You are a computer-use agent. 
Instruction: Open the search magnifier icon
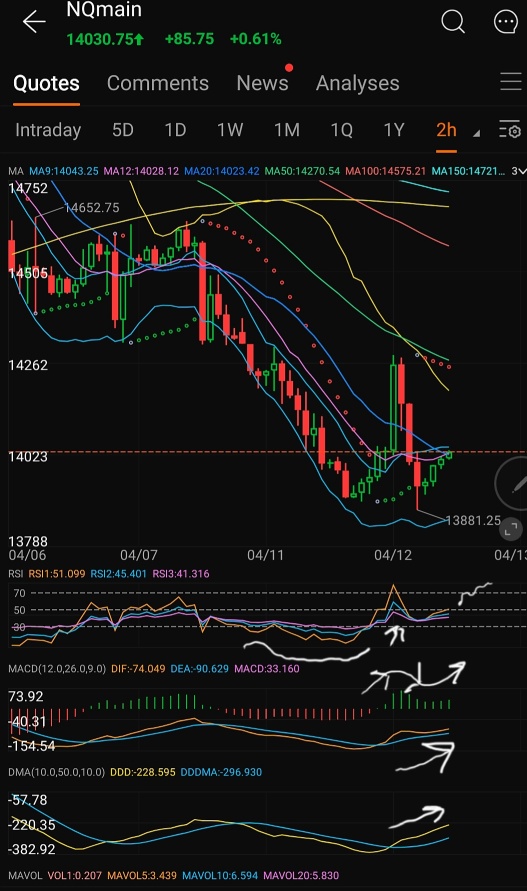point(453,22)
